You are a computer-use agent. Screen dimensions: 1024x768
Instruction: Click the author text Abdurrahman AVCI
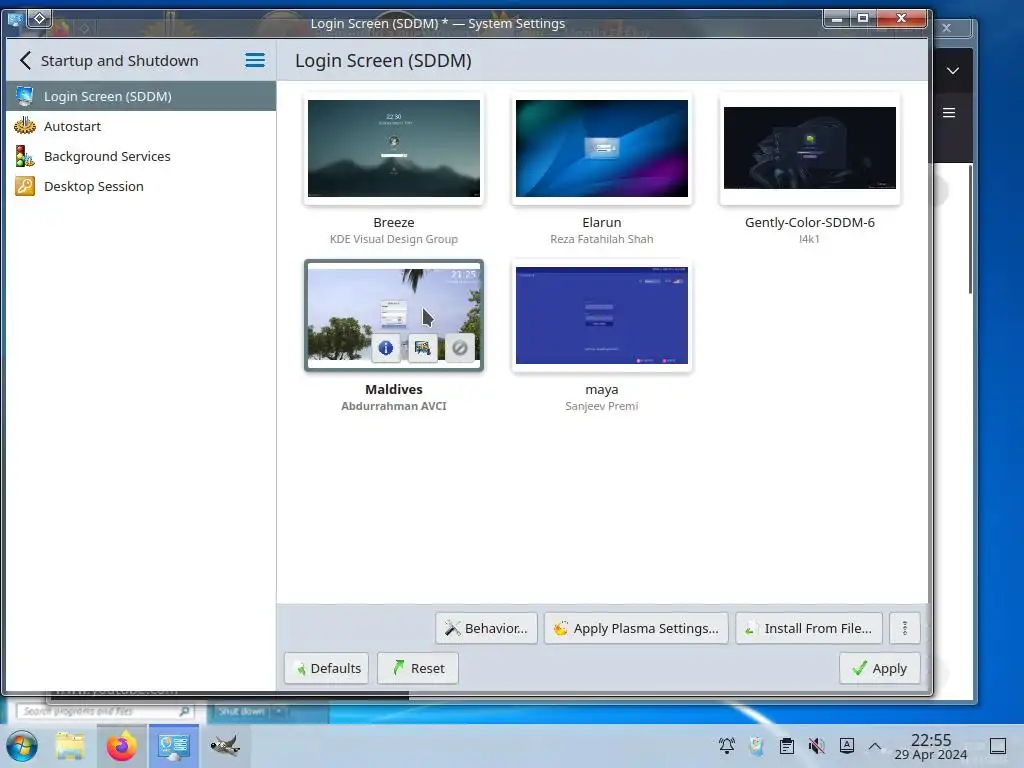click(x=394, y=406)
